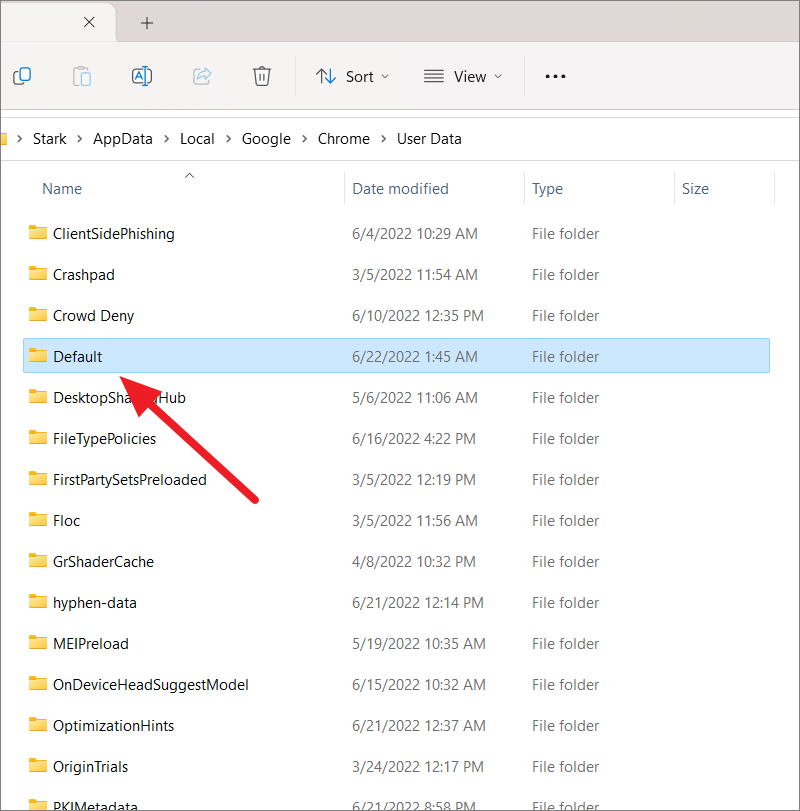Click the Paste icon in toolbar
This screenshot has height=811, width=800.
click(82, 76)
